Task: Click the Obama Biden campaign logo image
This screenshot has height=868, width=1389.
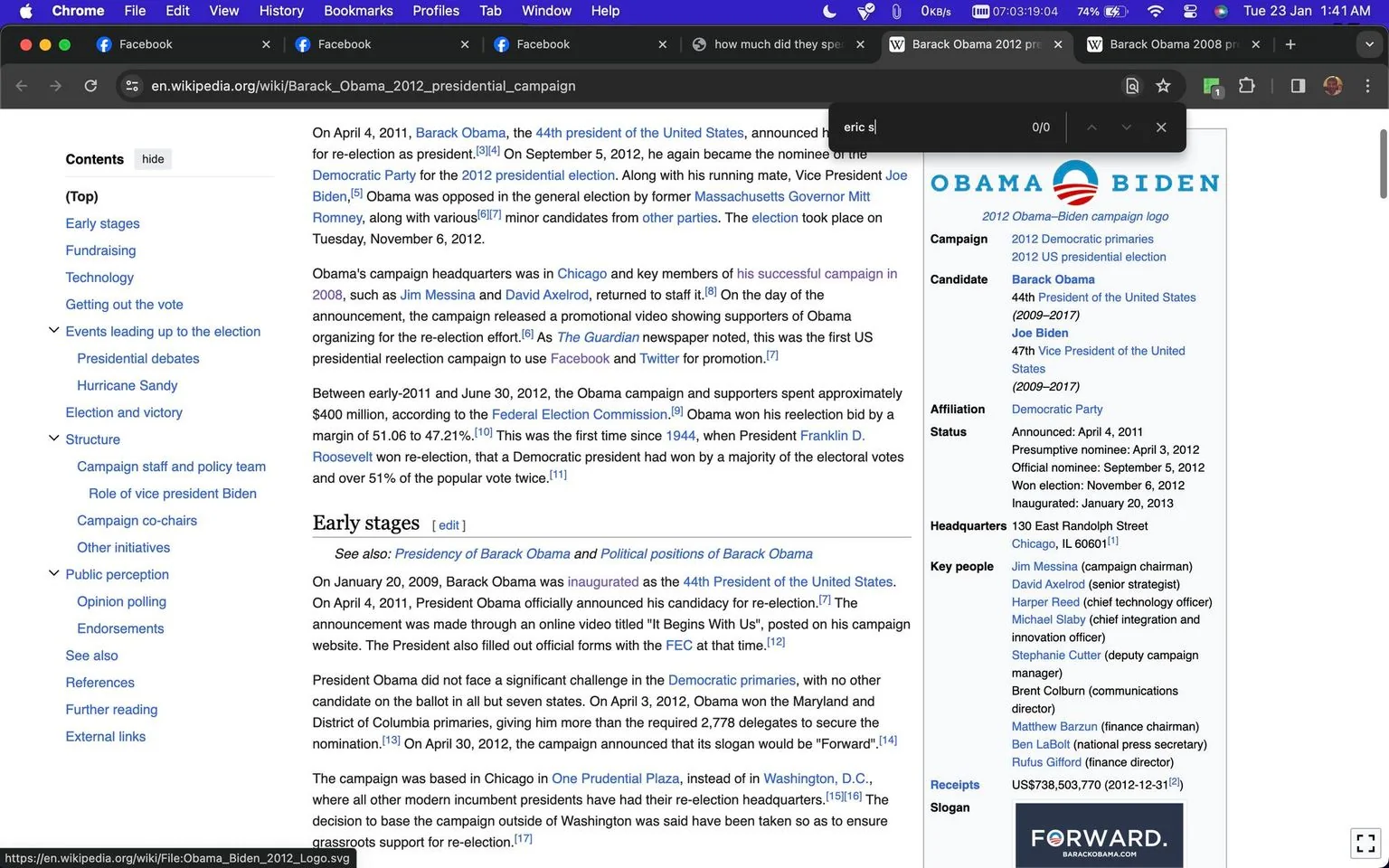Action: [1074, 183]
